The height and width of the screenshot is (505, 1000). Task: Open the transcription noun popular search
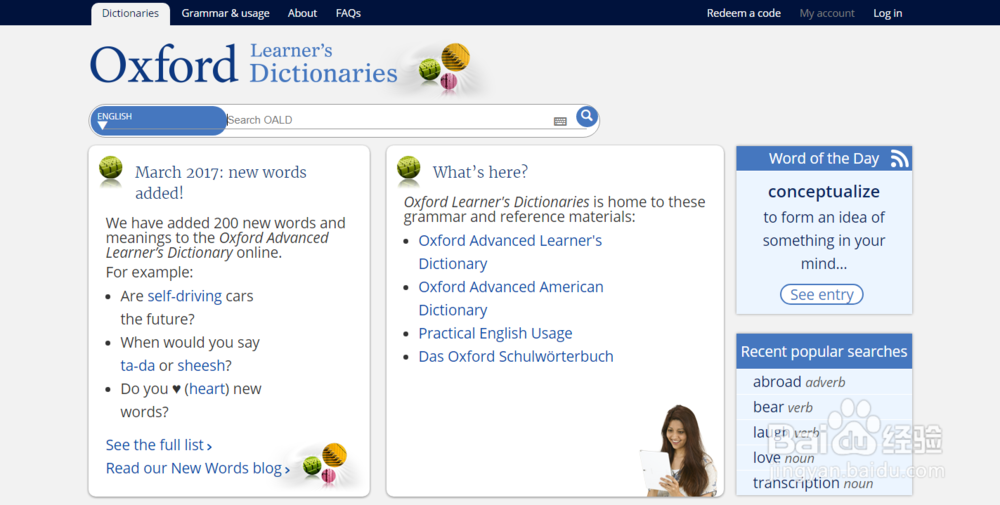(x=812, y=483)
